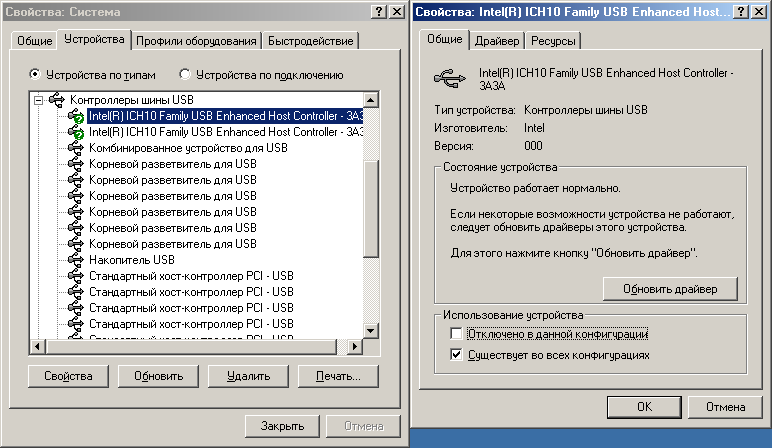Click the help question mark in Система title bar
The width and height of the screenshot is (772, 448).
(x=382, y=10)
